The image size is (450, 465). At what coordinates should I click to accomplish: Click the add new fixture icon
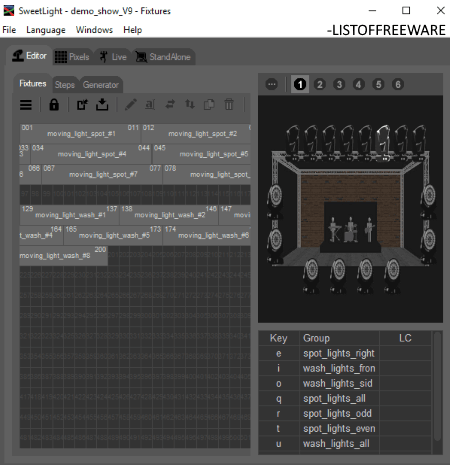click(82, 105)
